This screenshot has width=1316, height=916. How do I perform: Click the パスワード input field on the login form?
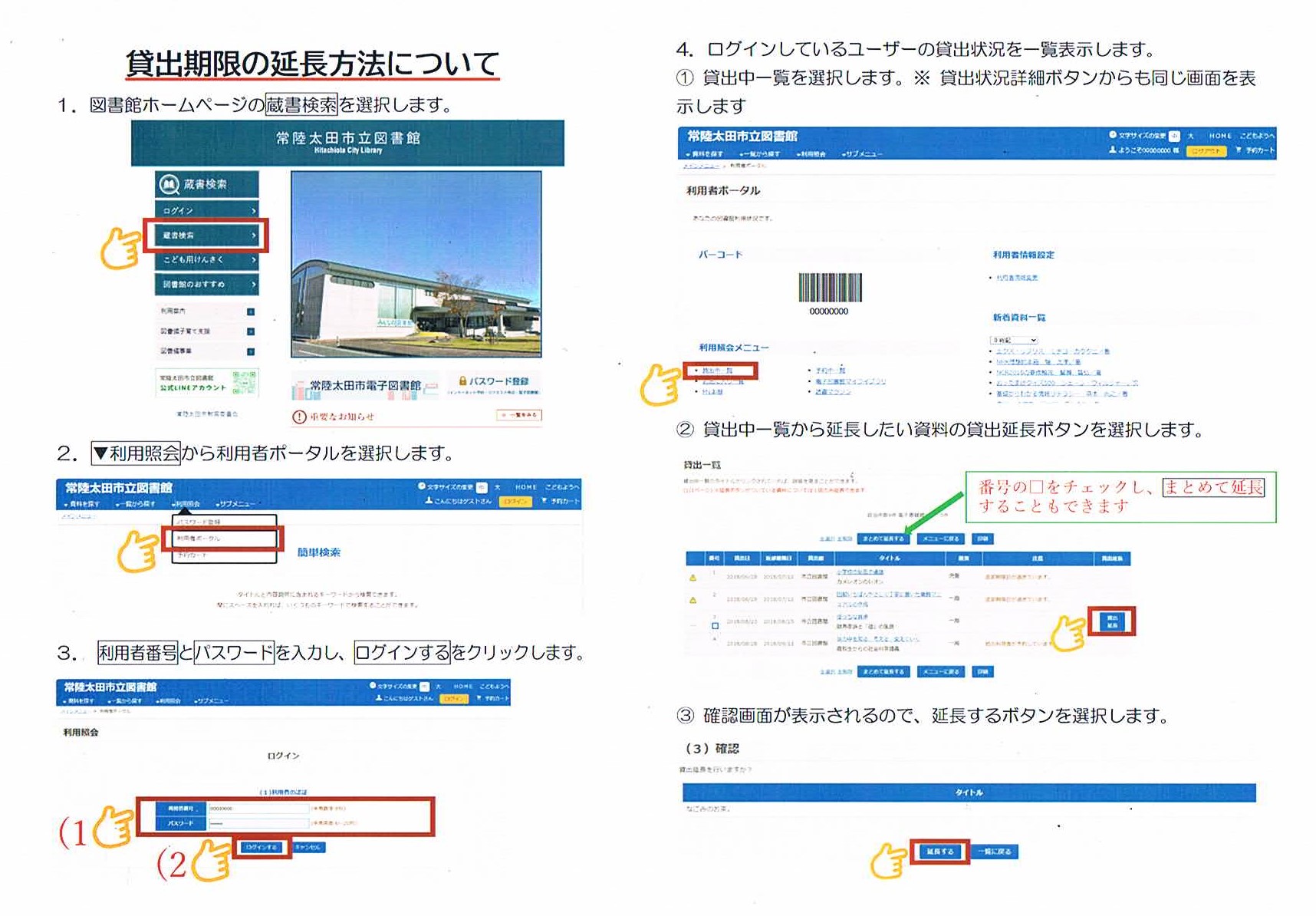point(258,823)
